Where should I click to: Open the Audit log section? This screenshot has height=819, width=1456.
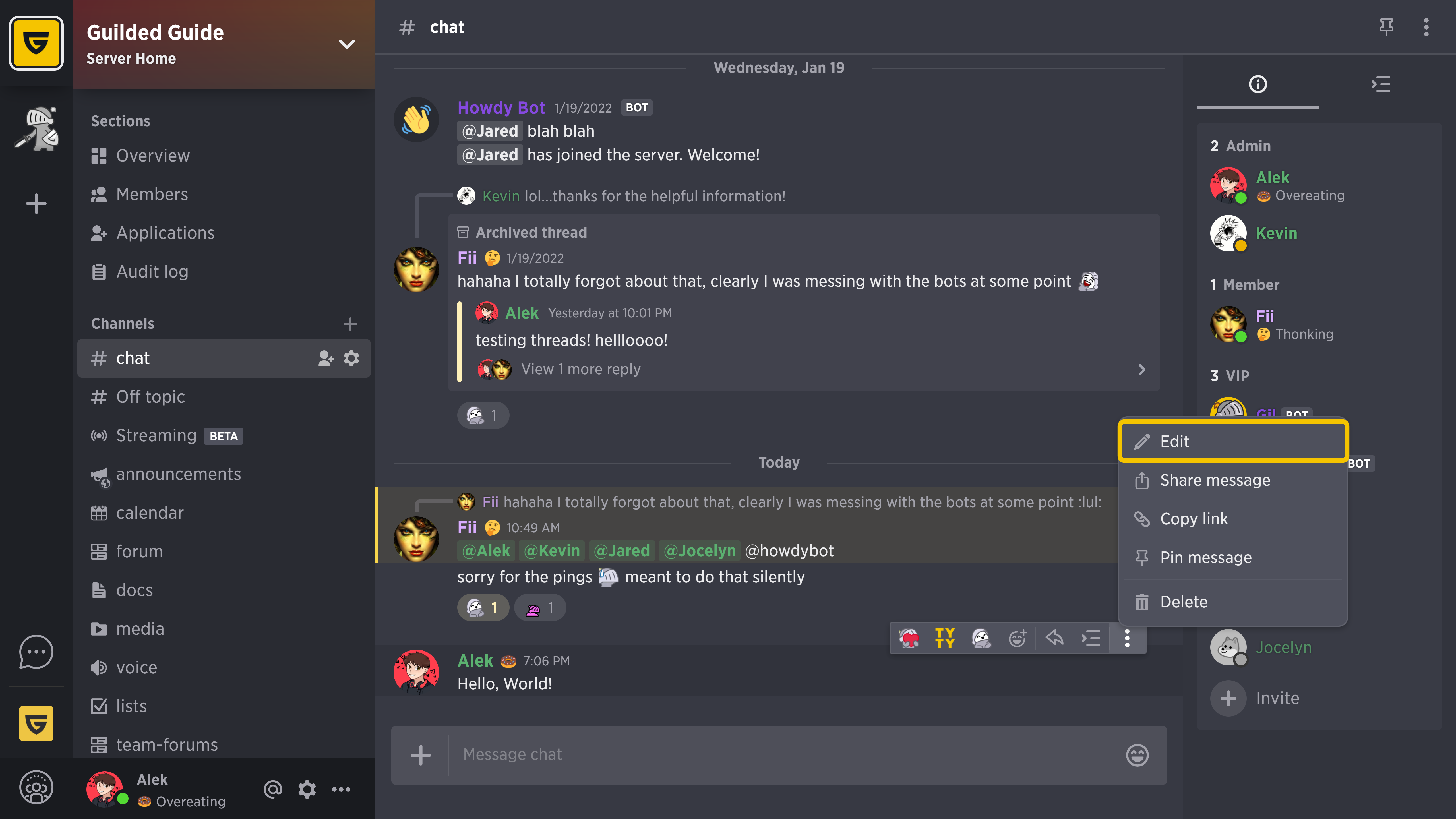[x=152, y=272]
